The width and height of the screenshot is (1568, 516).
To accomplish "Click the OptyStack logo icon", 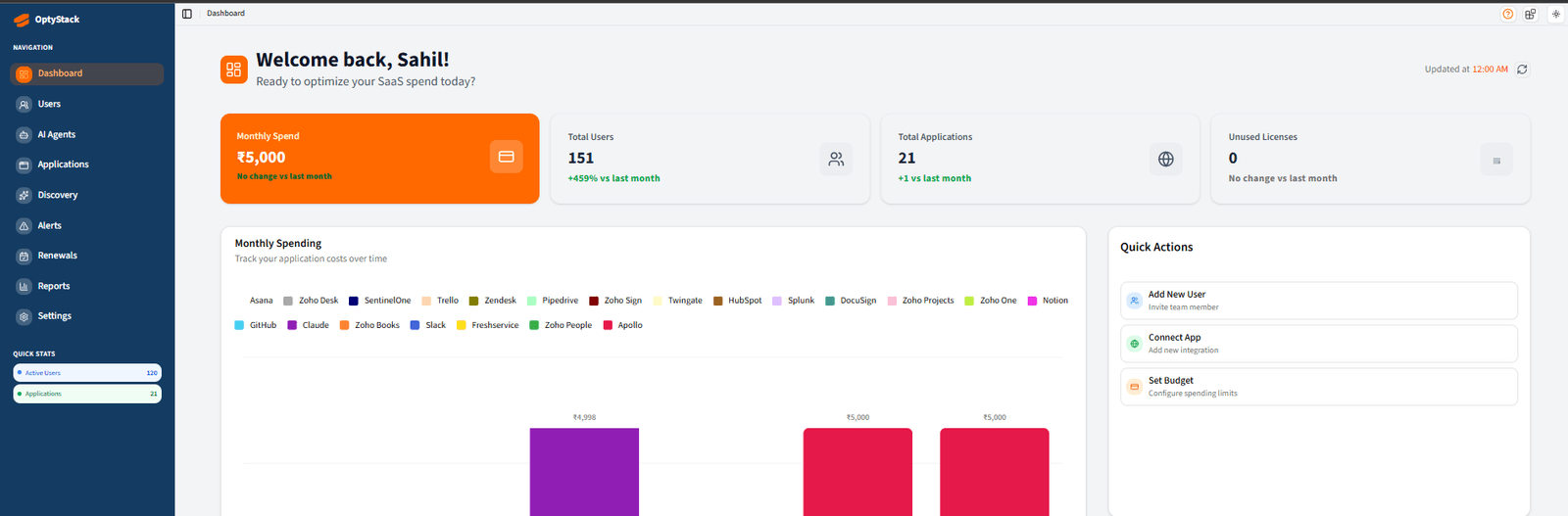I will 22,20.
